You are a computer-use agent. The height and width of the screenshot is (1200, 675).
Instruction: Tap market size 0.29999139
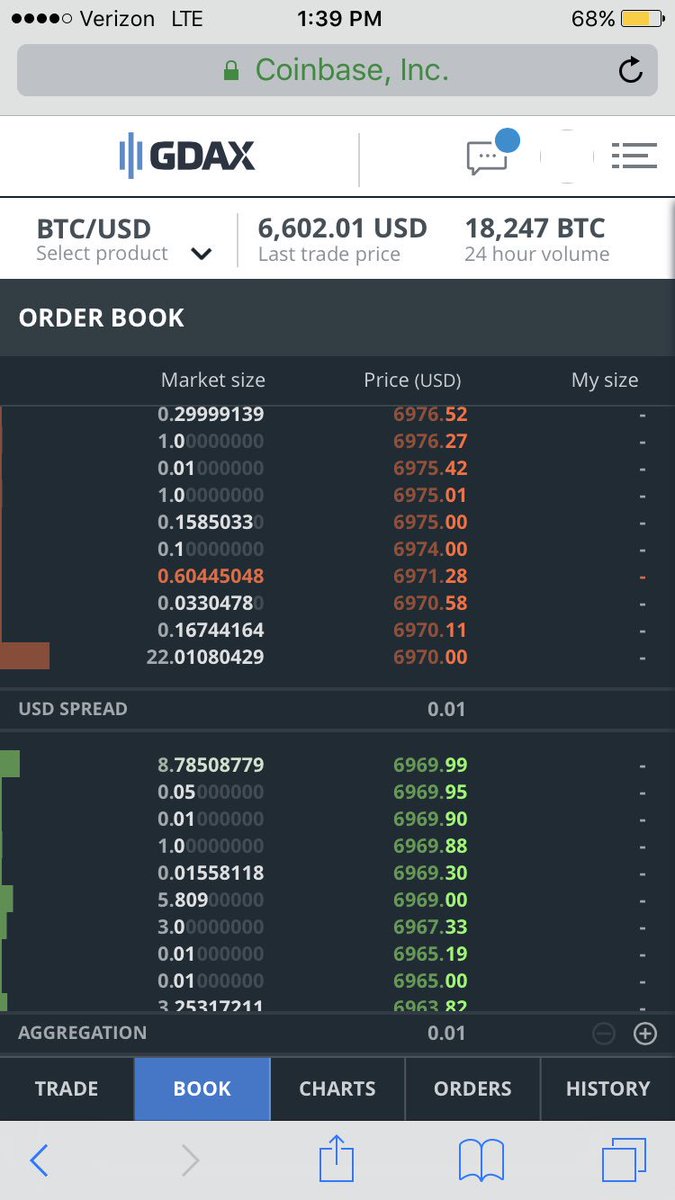[211, 414]
